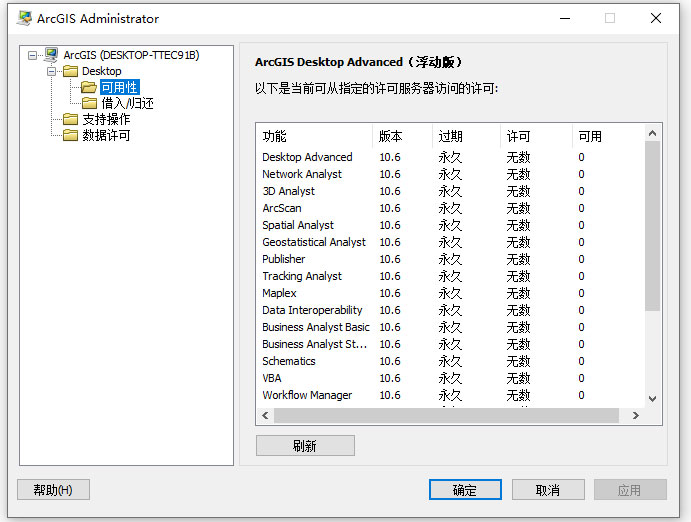Minimize the ArcGIS Administrator window
This screenshot has width=691, height=522.
tap(565, 19)
